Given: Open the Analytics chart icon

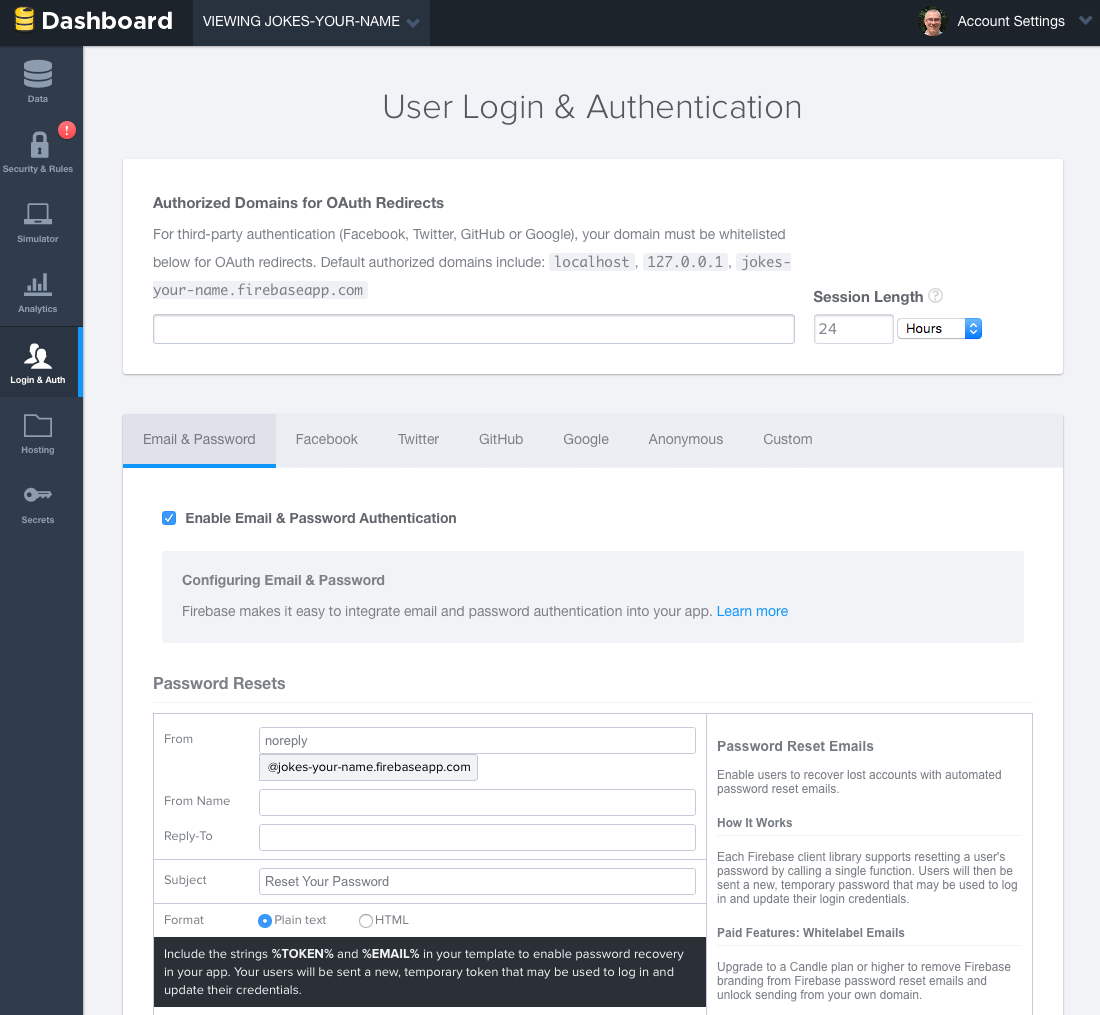Looking at the screenshot, I should (x=38, y=284).
